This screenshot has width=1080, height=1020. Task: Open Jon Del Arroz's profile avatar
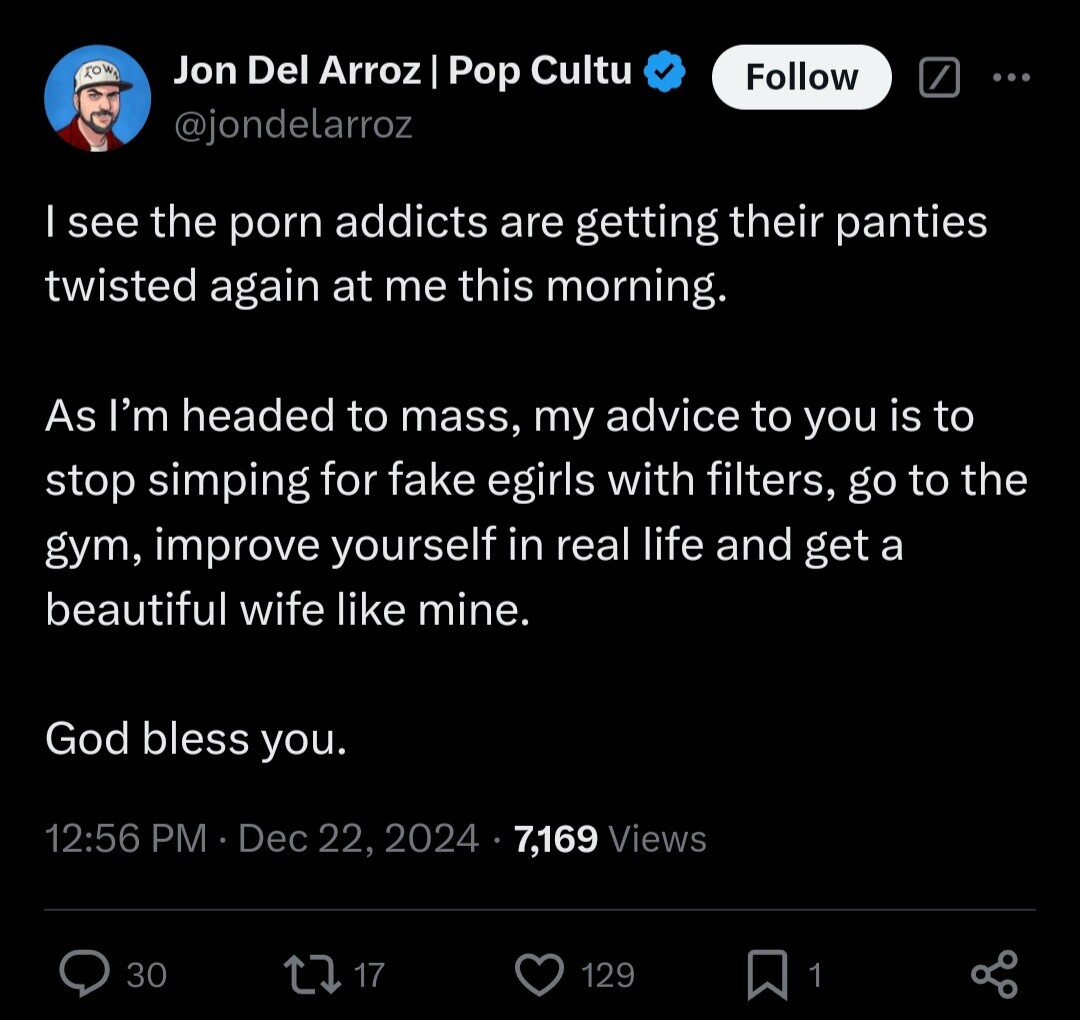(x=98, y=98)
